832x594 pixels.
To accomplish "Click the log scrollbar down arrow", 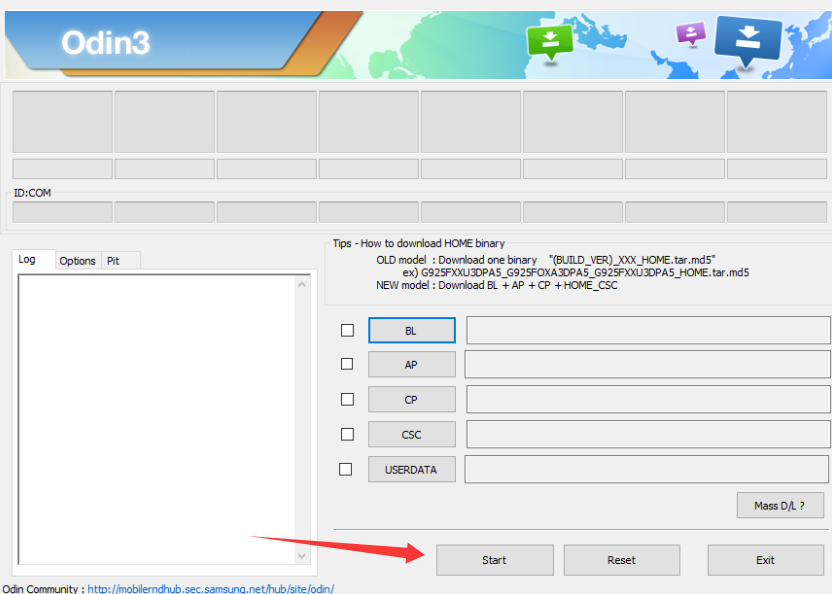I will 302,556.
